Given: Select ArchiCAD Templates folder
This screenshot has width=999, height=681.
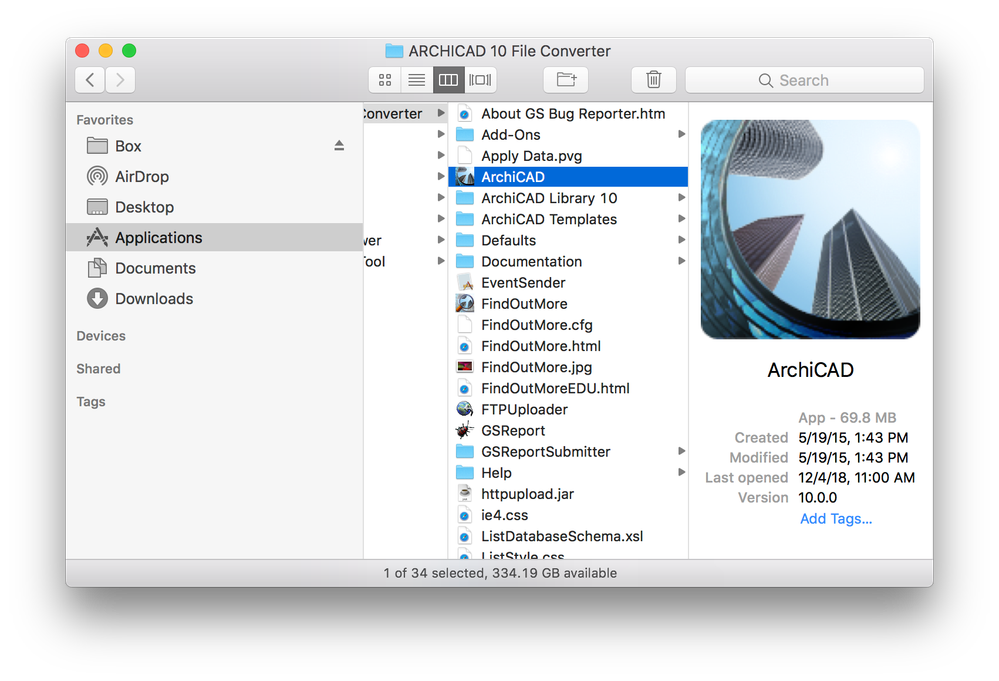Looking at the screenshot, I should point(568,219).
